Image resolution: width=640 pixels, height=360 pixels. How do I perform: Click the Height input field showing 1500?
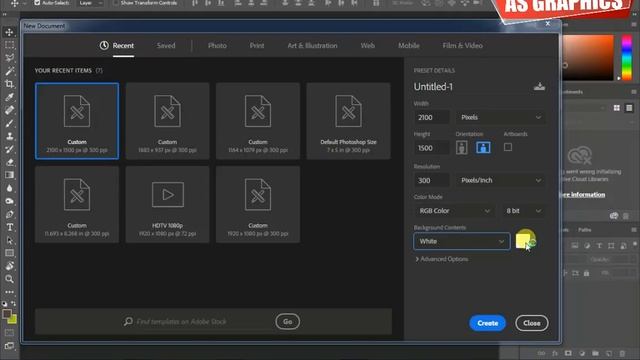pyautogui.click(x=431, y=148)
